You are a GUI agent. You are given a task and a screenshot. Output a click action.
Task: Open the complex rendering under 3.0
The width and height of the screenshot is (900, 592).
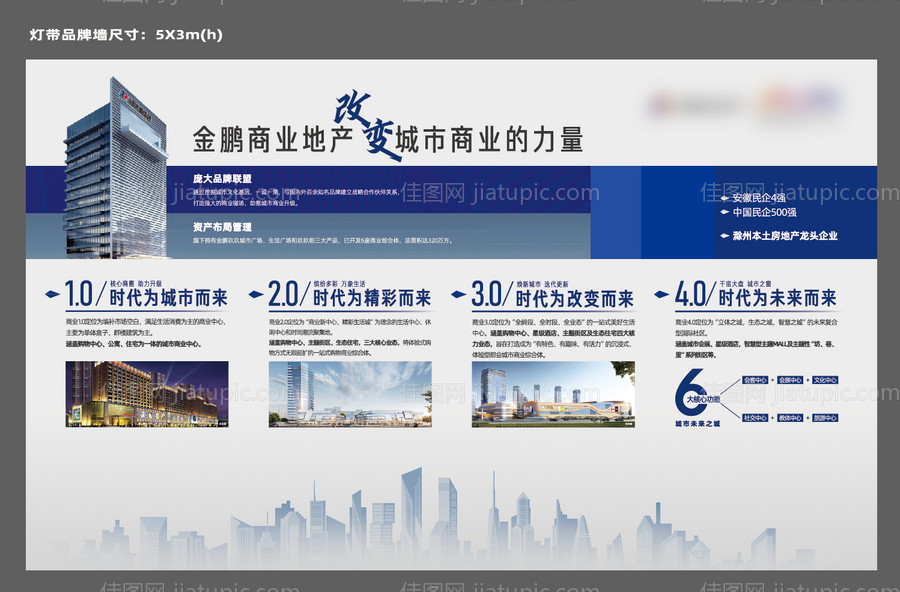click(553, 394)
